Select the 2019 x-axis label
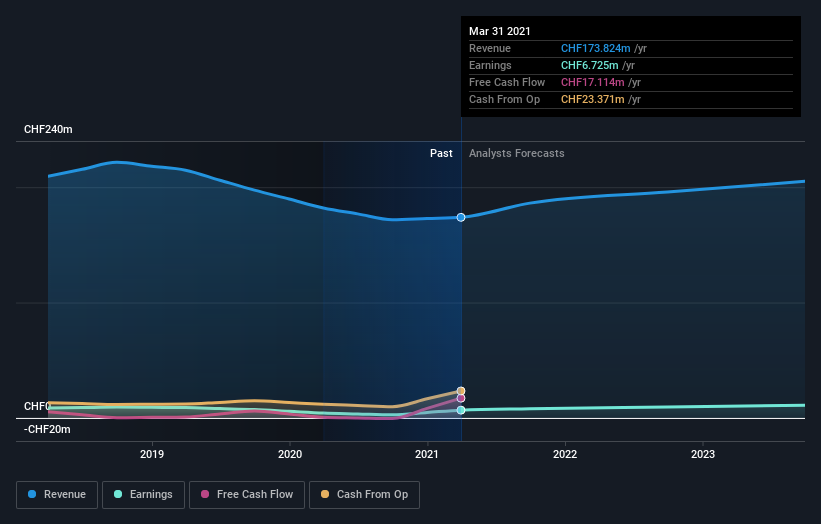This screenshot has width=821, height=524. pos(152,454)
